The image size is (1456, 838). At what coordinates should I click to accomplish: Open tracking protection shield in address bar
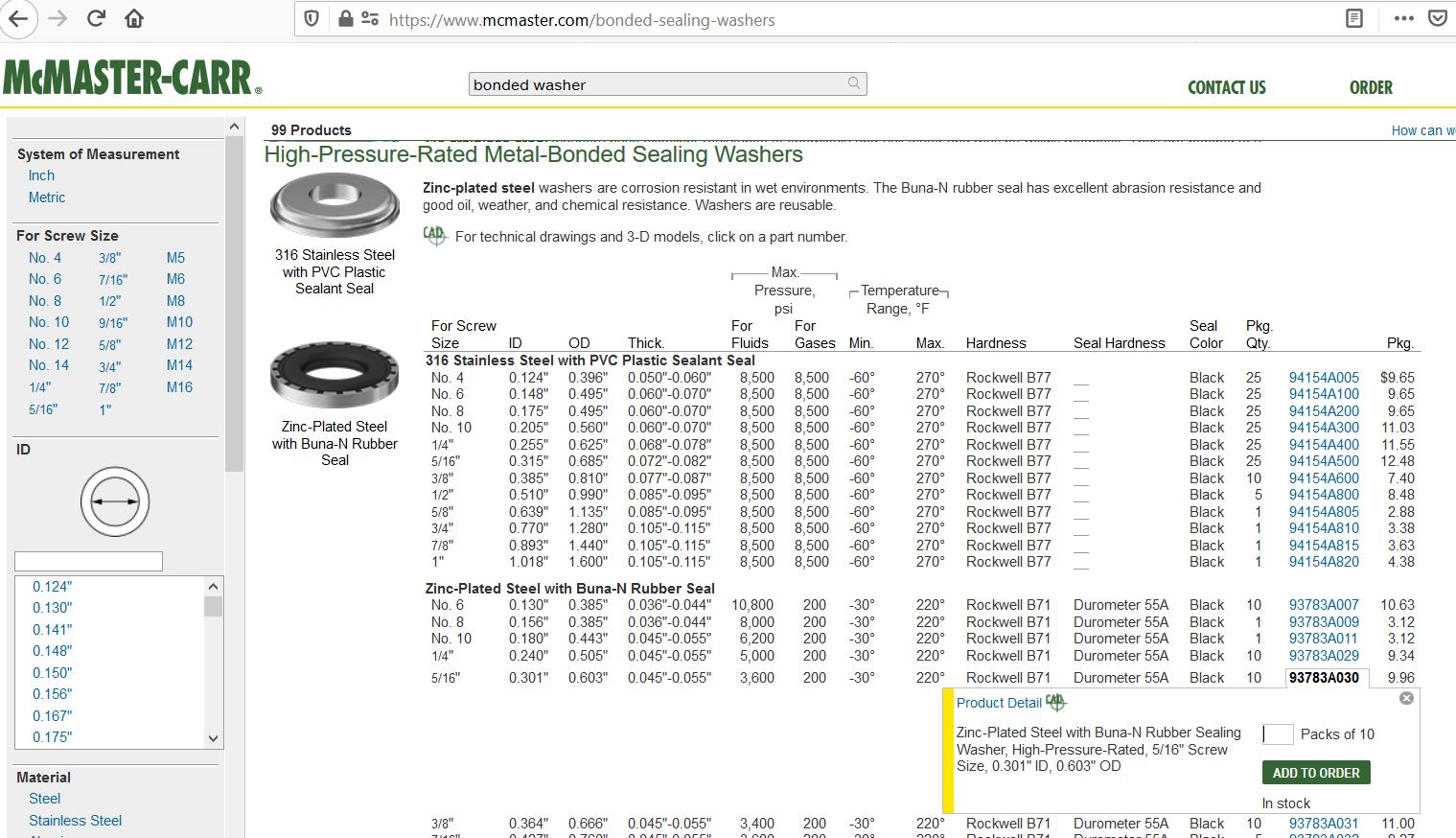(312, 18)
